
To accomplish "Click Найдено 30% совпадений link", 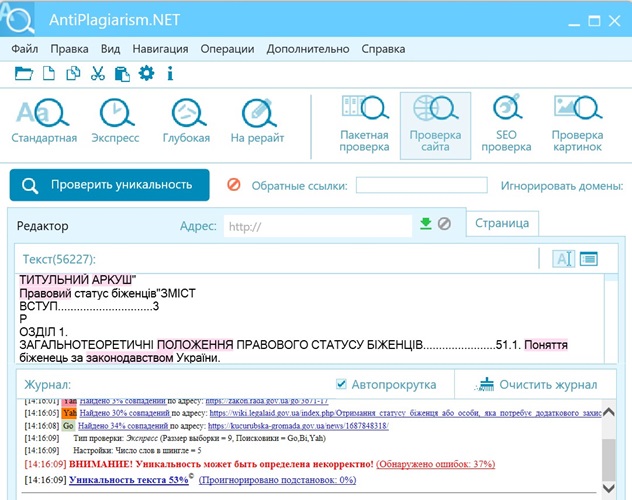I will [x=125, y=413].
